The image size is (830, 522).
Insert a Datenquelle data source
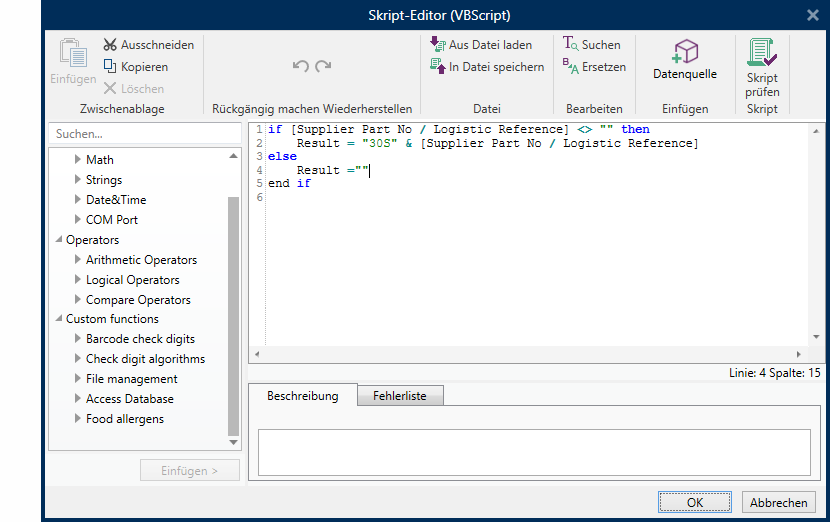685,59
